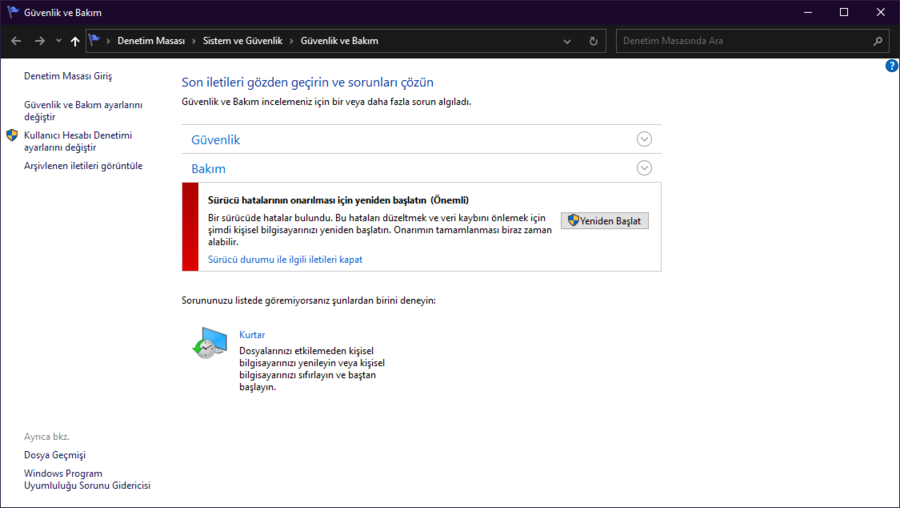Go up one level with up arrow
The width and height of the screenshot is (900, 508).
pyautogui.click(x=75, y=41)
